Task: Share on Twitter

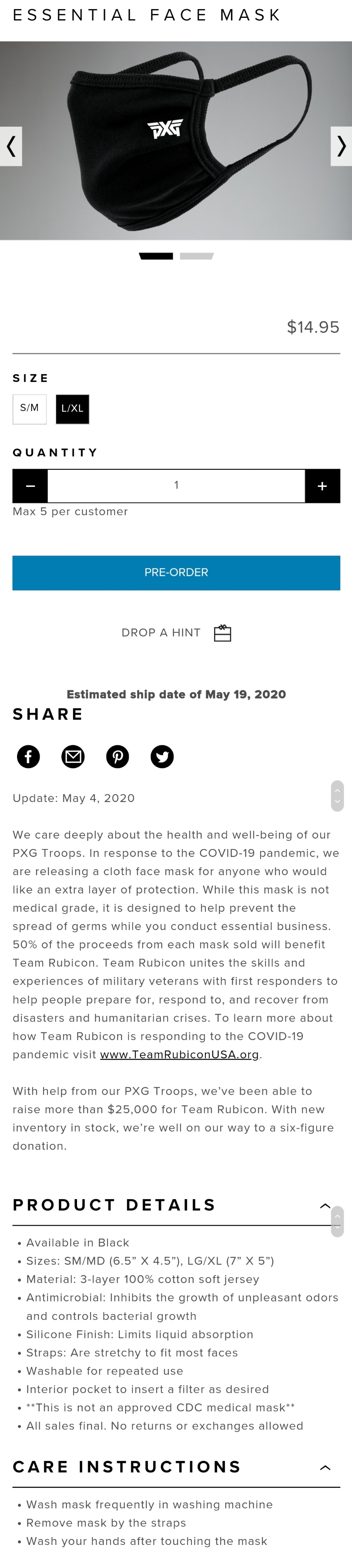Action: [162, 757]
